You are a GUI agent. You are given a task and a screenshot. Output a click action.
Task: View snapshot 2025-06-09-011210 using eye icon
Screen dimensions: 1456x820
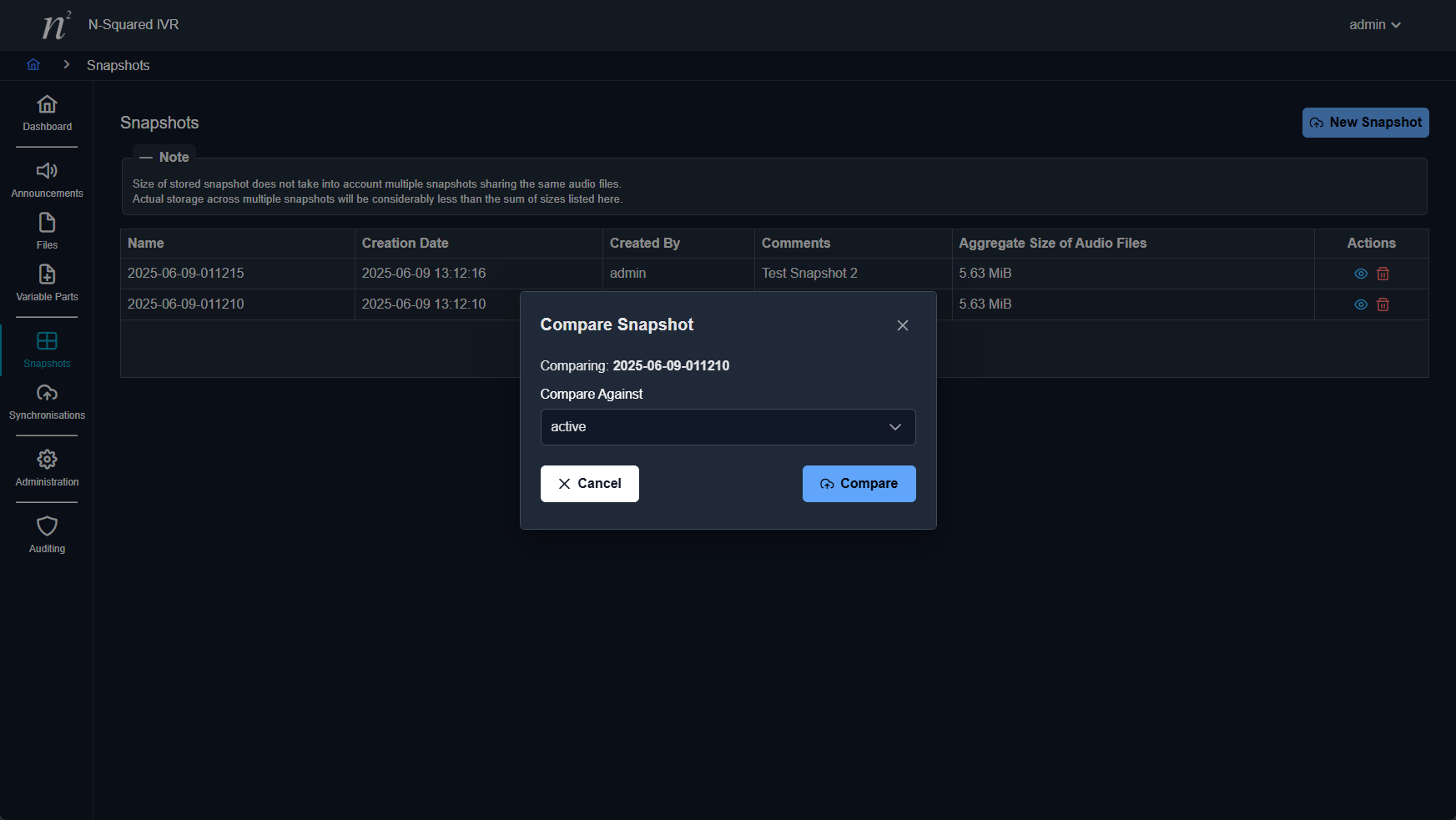pyautogui.click(x=1360, y=304)
